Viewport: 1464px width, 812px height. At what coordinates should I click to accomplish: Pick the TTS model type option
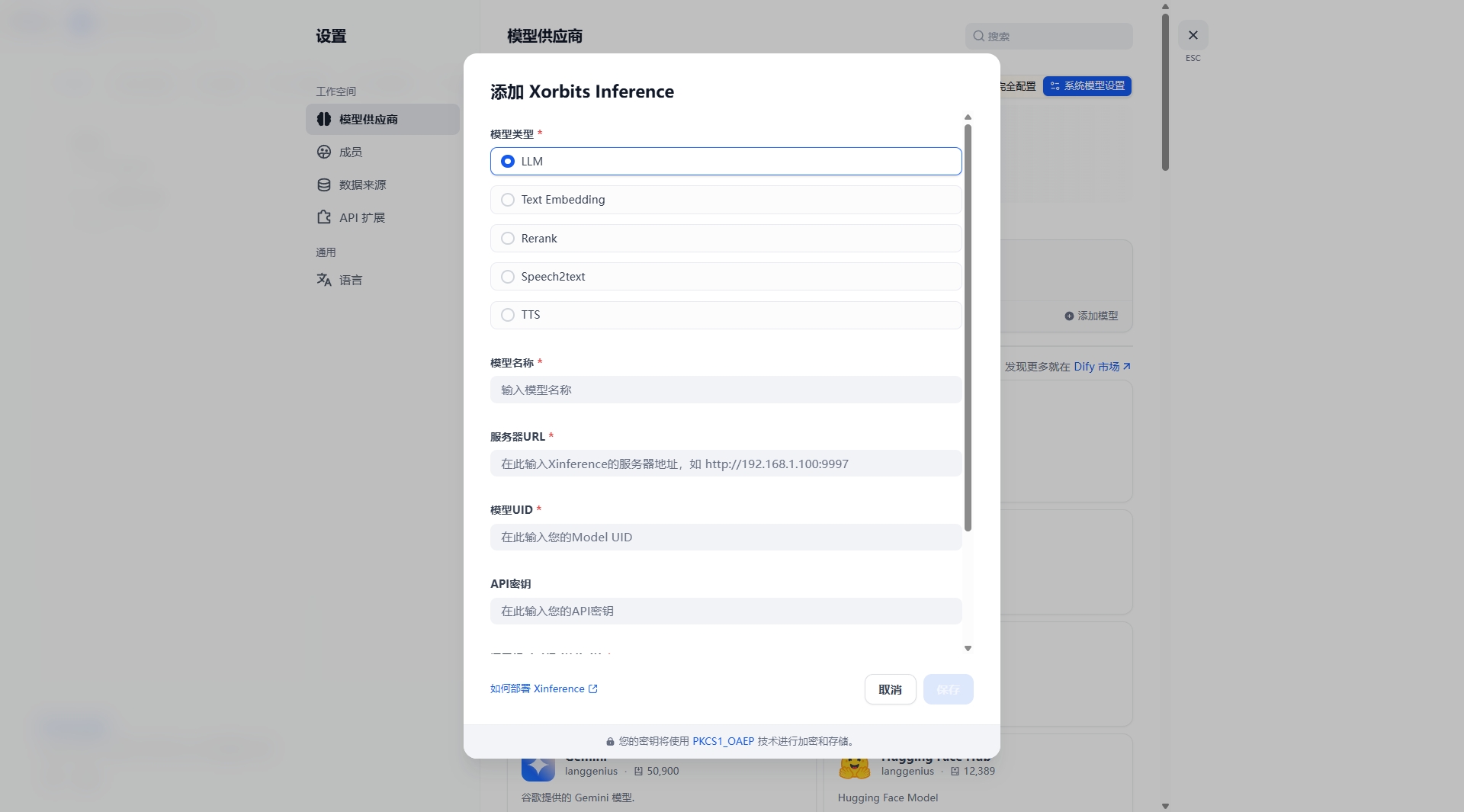tap(508, 315)
